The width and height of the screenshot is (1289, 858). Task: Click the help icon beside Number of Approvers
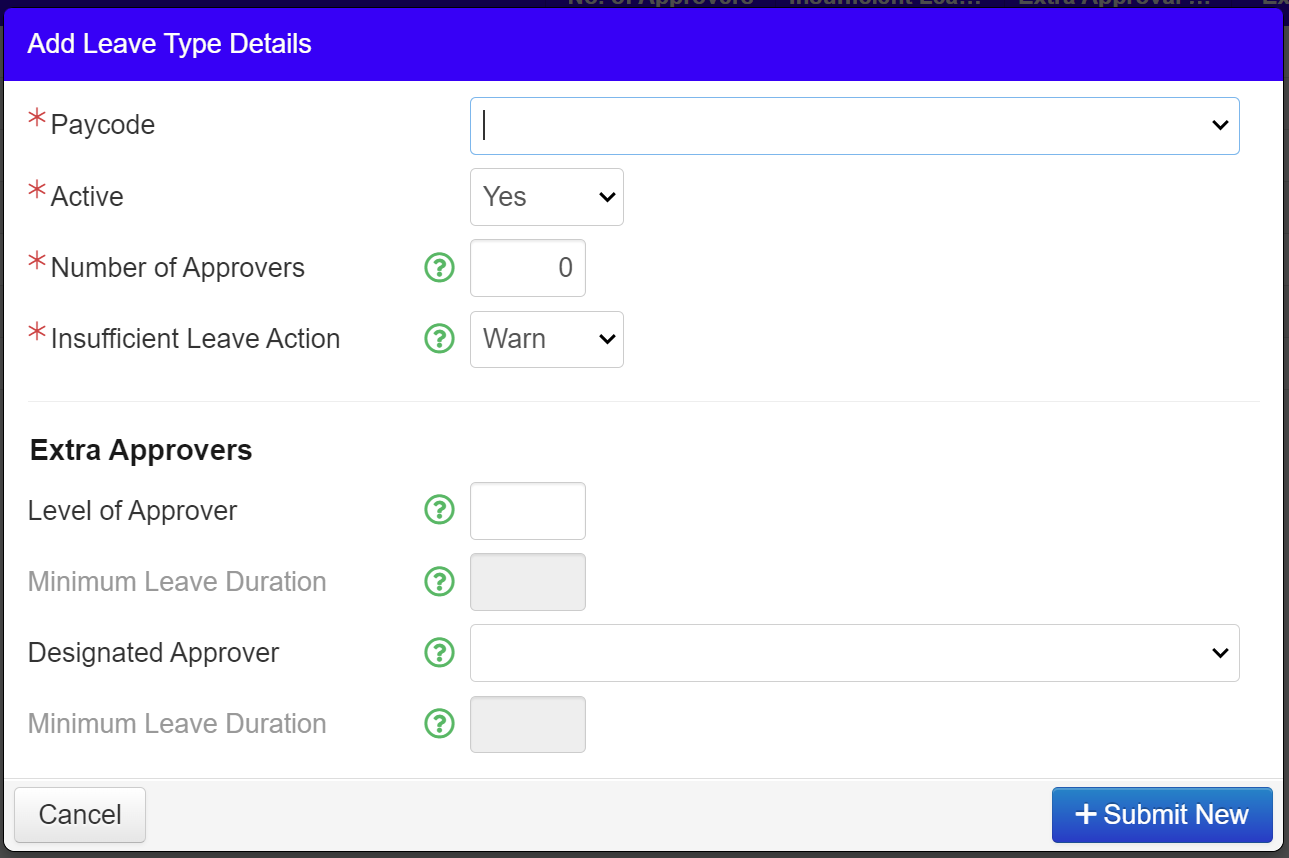coord(439,267)
